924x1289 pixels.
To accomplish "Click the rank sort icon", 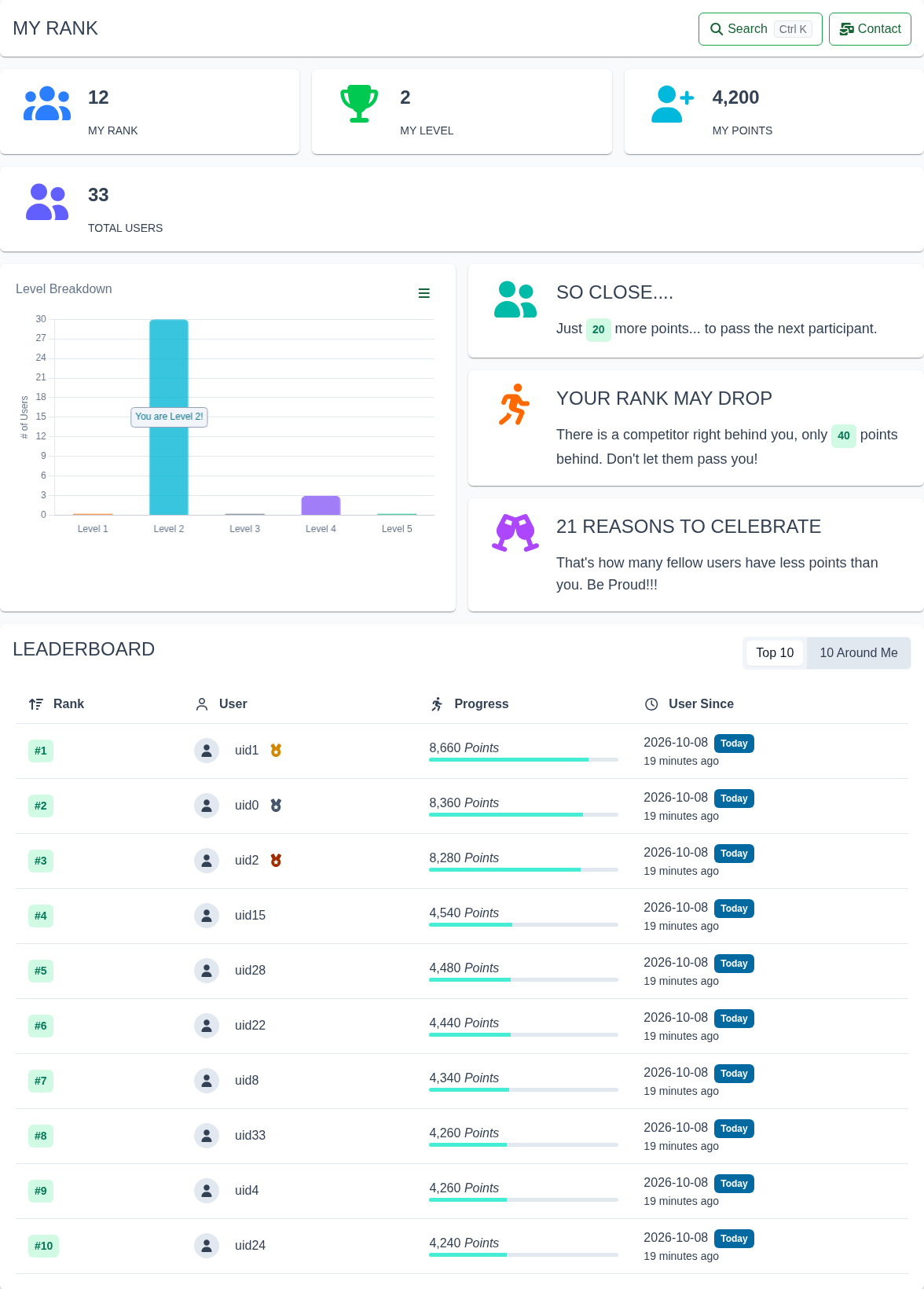I will [36, 704].
